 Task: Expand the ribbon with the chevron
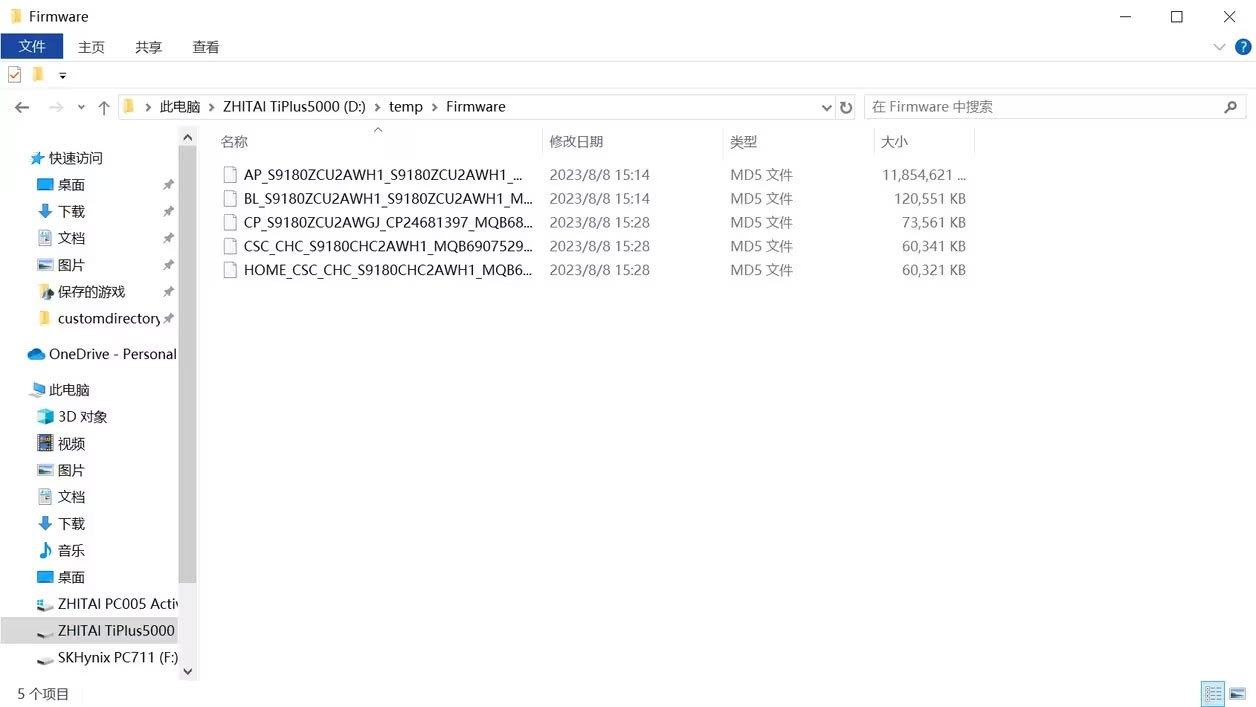[1219, 47]
